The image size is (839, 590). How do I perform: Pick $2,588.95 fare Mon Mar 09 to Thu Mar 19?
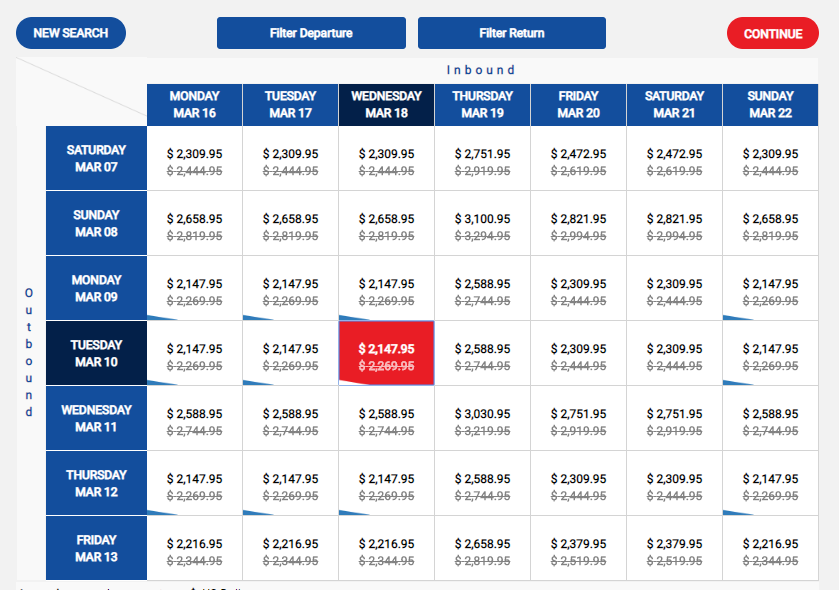[482, 288]
